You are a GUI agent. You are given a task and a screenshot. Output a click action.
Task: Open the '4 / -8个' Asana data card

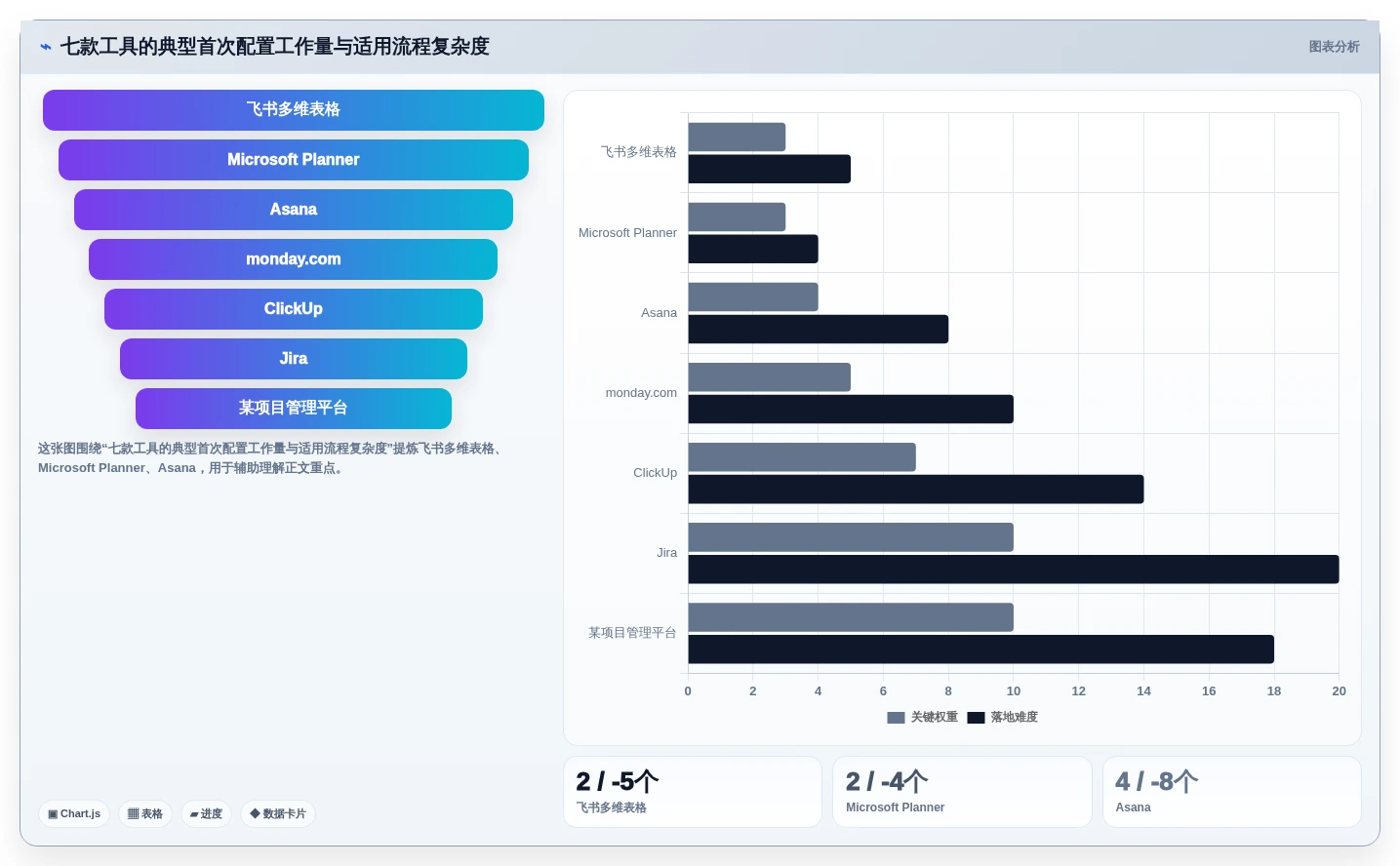coord(1231,792)
